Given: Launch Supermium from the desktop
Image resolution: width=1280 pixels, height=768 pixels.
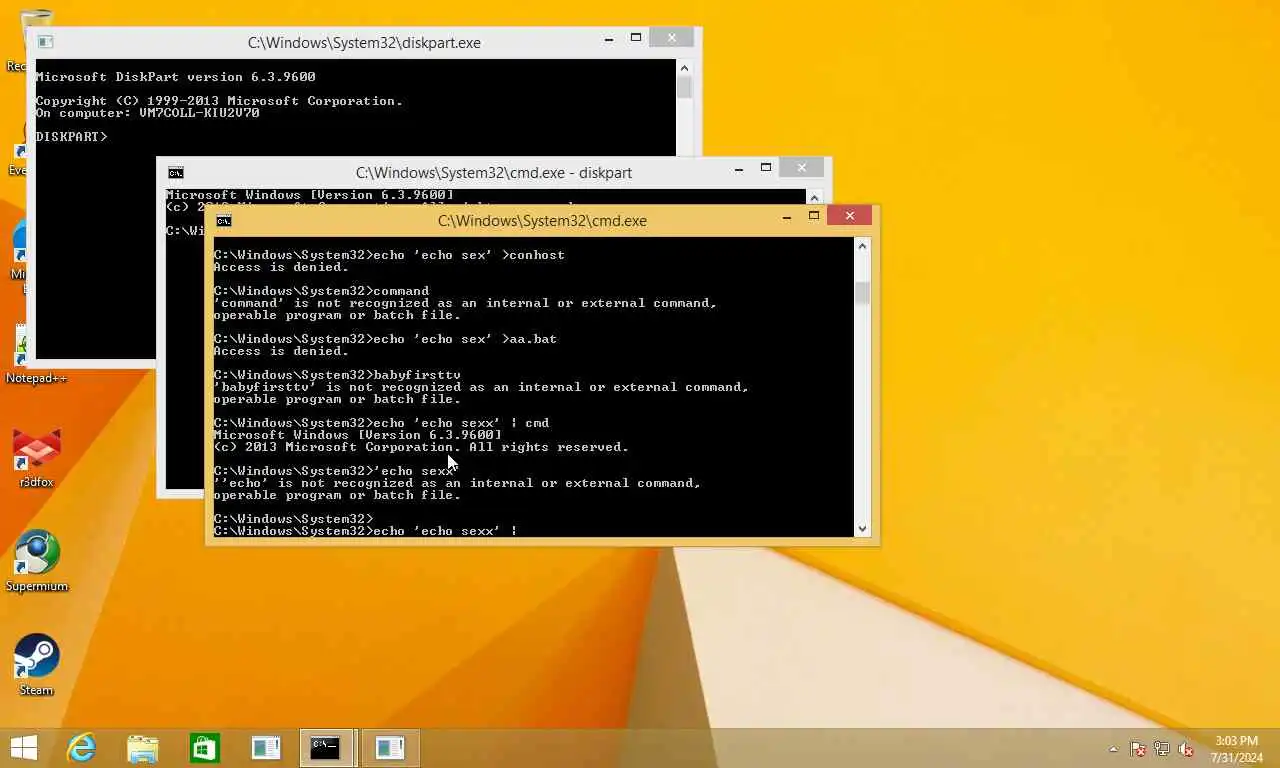Looking at the screenshot, I should click(36, 562).
